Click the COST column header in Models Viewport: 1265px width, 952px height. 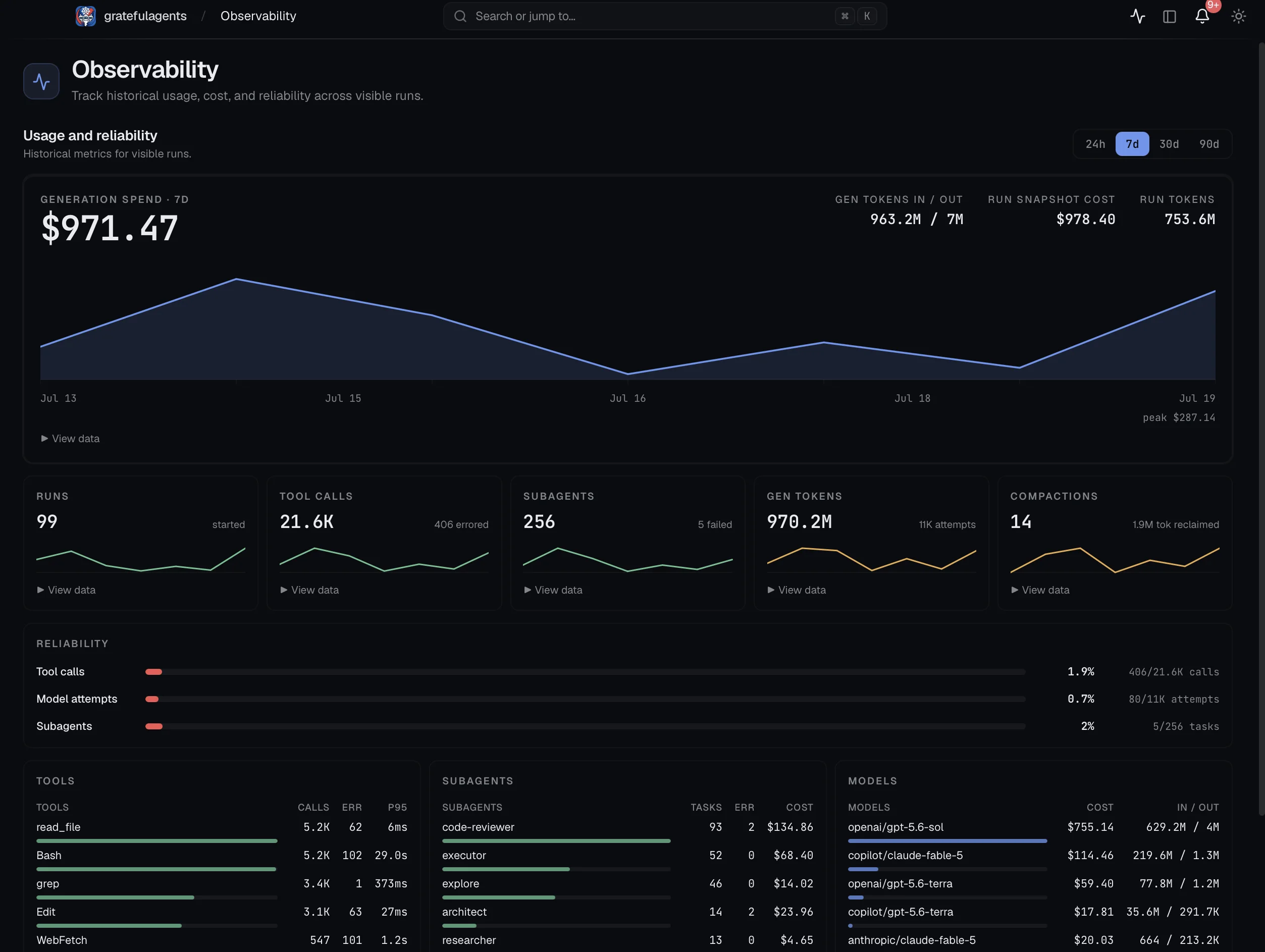(1100, 807)
